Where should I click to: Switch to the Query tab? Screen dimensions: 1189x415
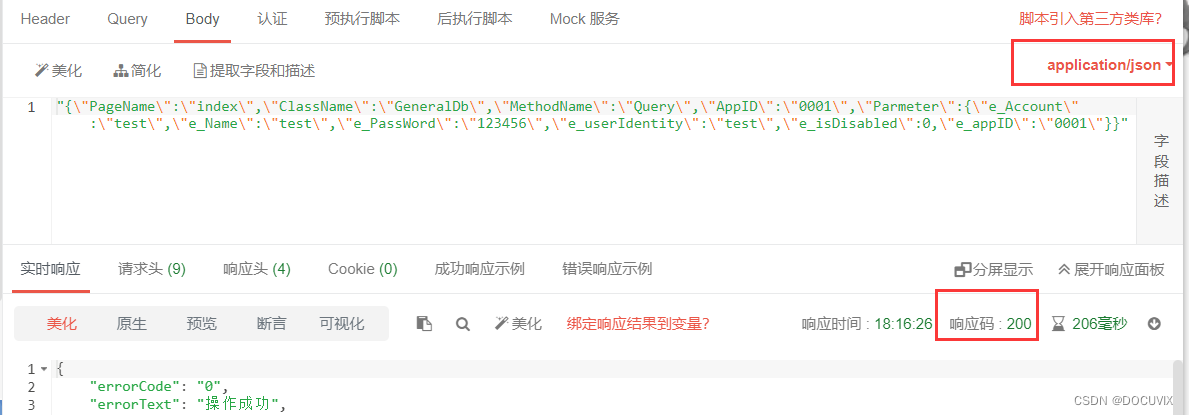[x=127, y=19]
